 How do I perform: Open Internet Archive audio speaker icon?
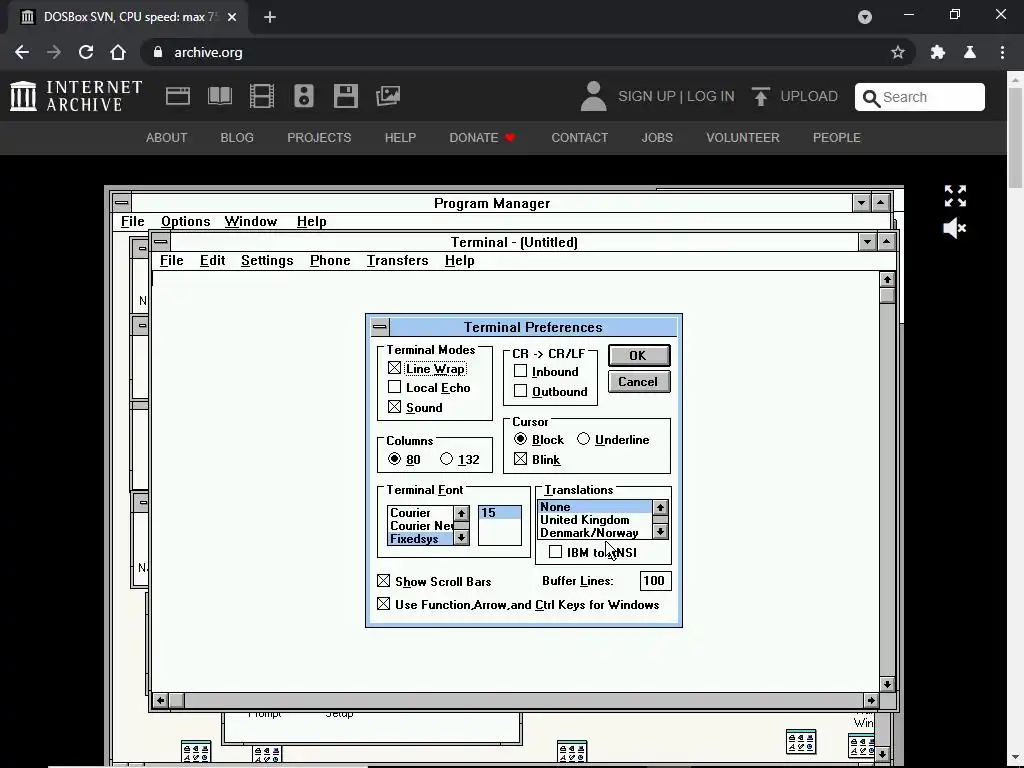coord(304,96)
